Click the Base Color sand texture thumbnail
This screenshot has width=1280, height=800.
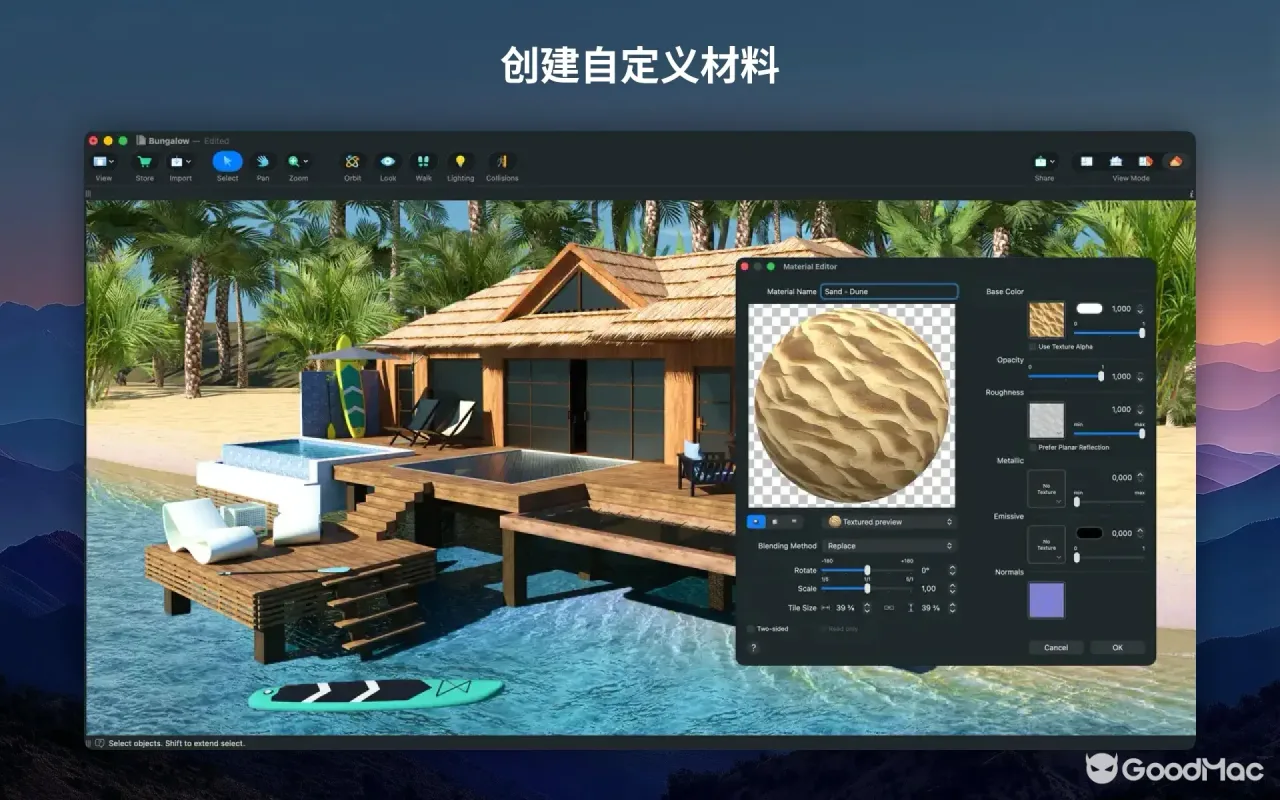1047,320
